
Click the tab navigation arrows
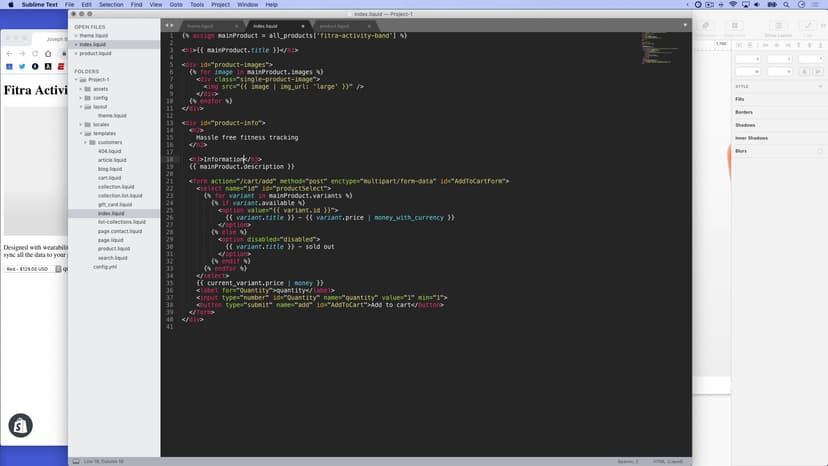pos(169,25)
